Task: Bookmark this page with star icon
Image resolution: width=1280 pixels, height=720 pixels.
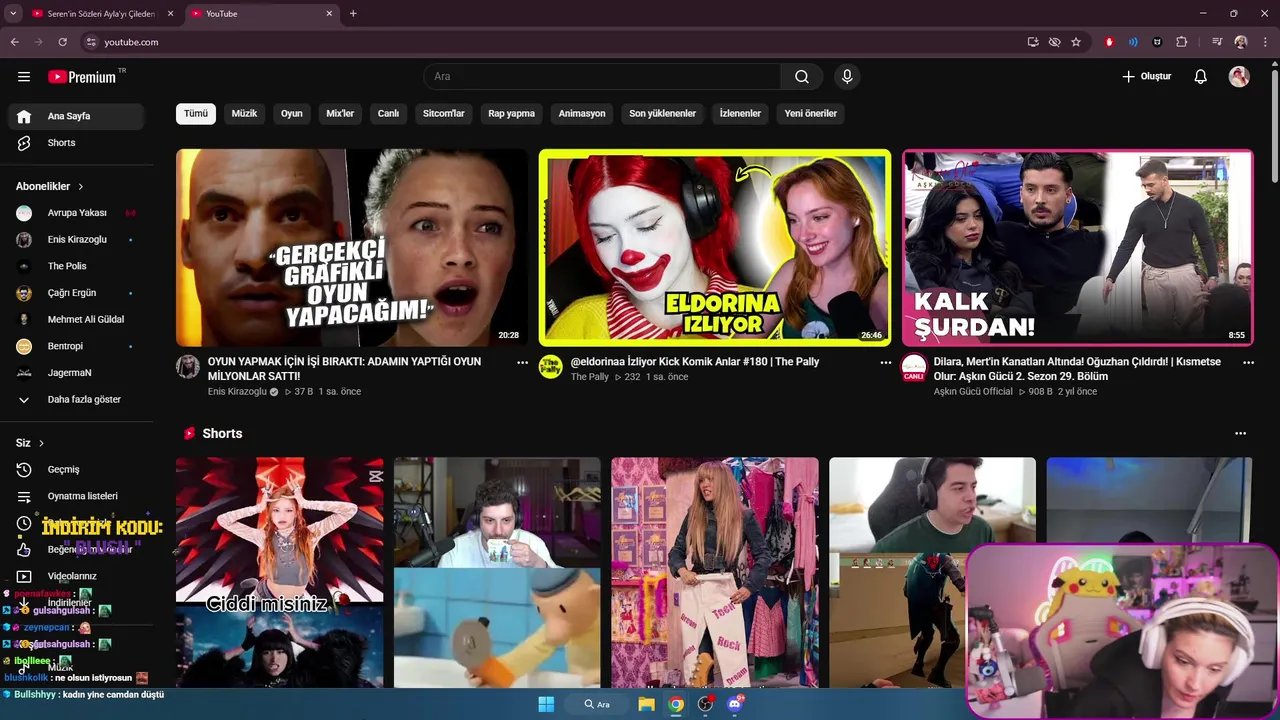Action: tap(1076, 42)
